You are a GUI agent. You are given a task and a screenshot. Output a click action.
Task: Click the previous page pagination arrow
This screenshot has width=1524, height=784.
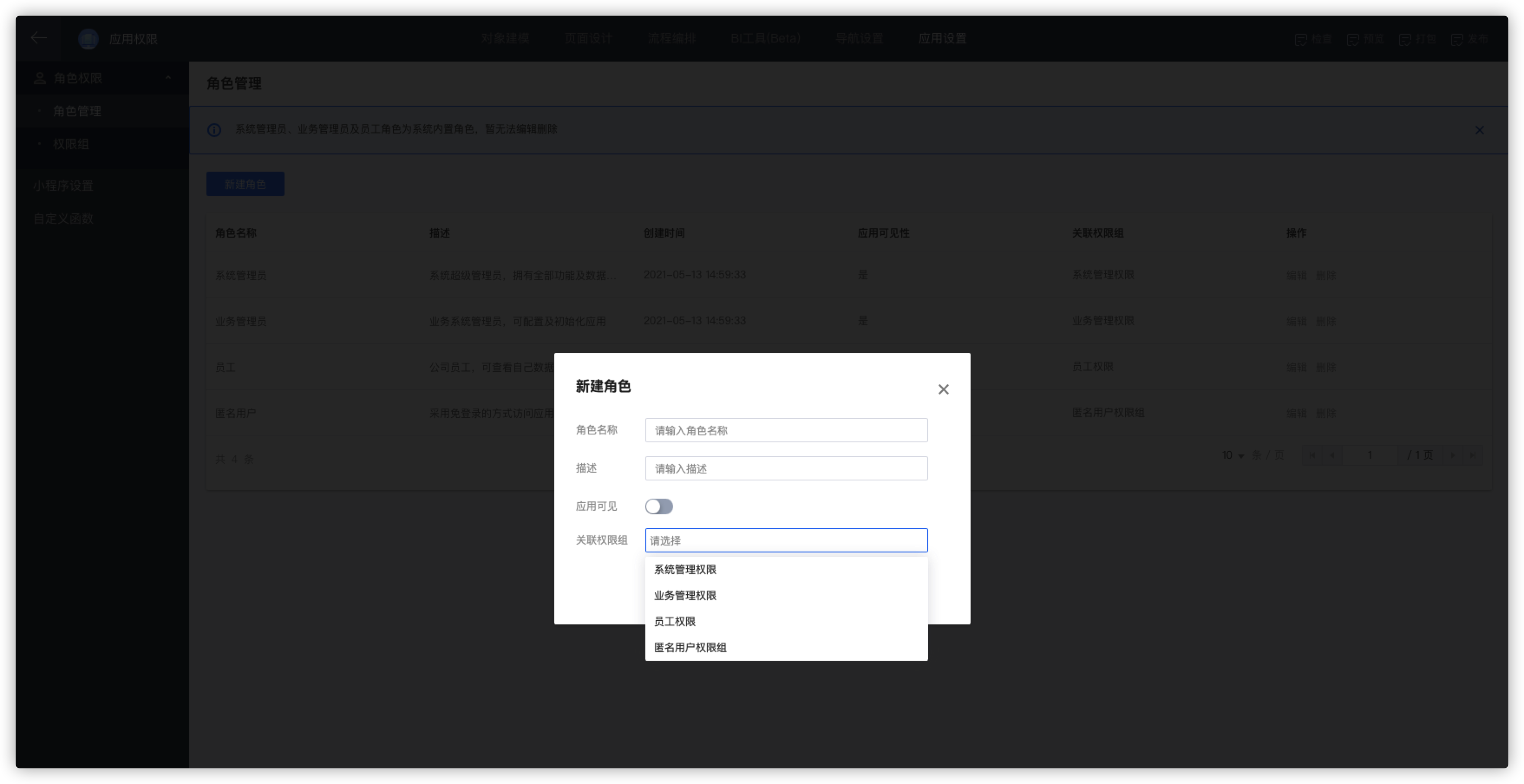[x=1332, y=455]
